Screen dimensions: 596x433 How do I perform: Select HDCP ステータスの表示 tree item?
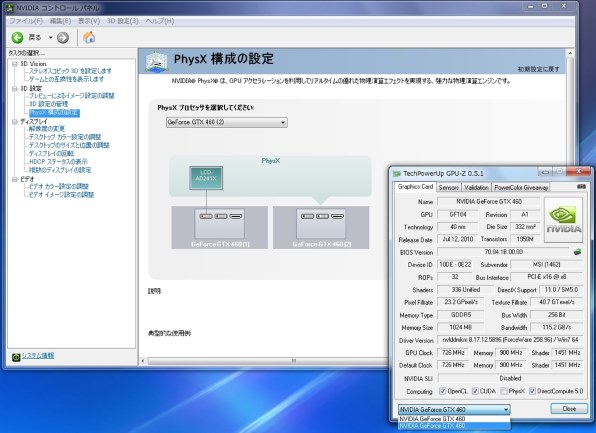tap(58, 162)
